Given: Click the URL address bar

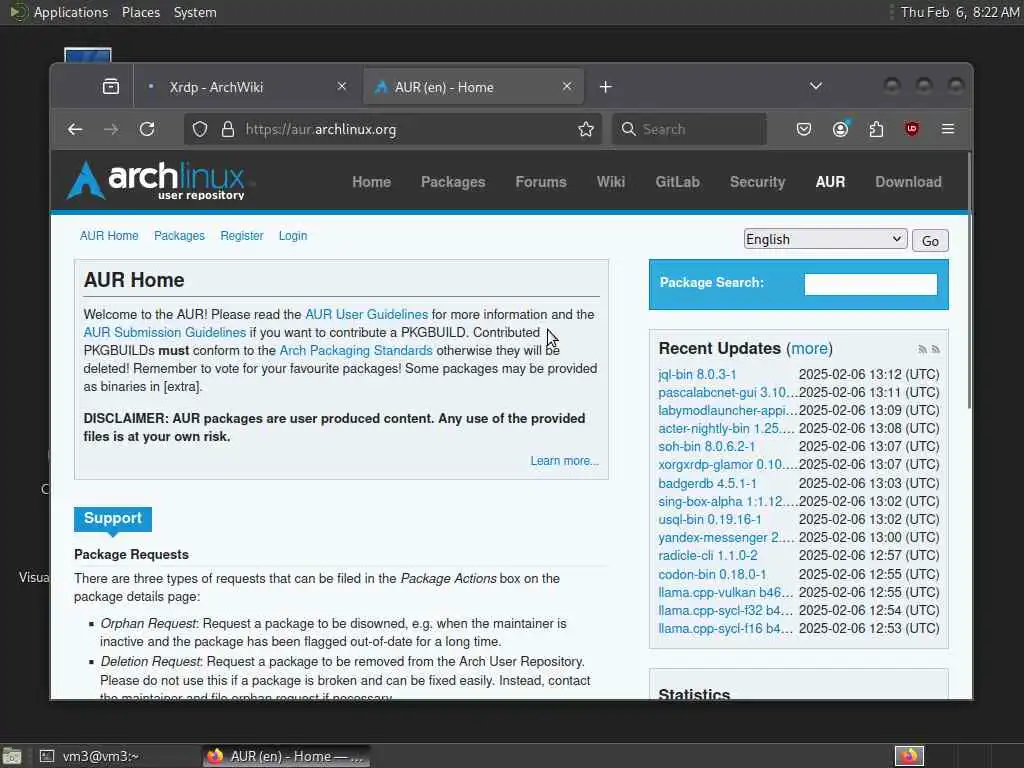Looking at the screenshot, I should point(392,129).
